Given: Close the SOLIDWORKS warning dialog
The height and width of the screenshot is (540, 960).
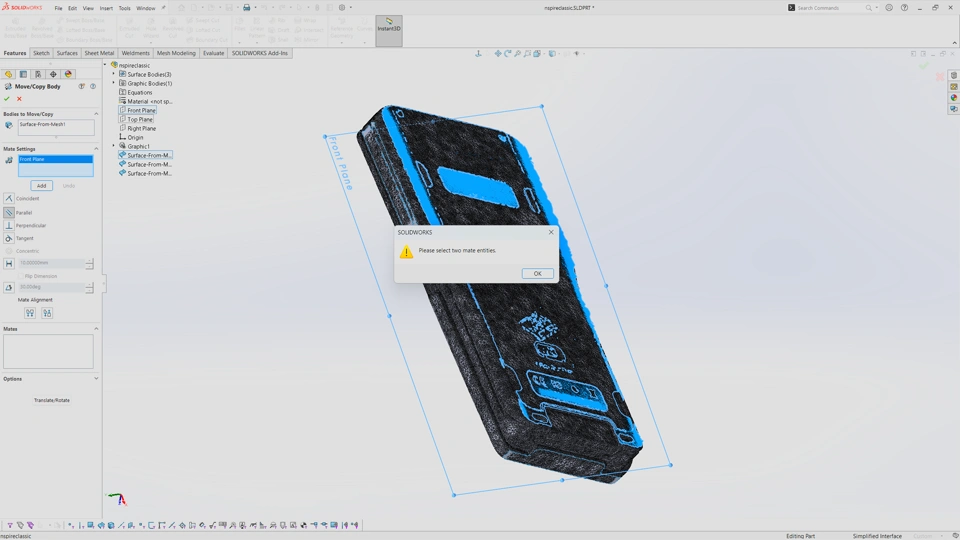Looking at the screenshot, I should click(x=551, y=232).
